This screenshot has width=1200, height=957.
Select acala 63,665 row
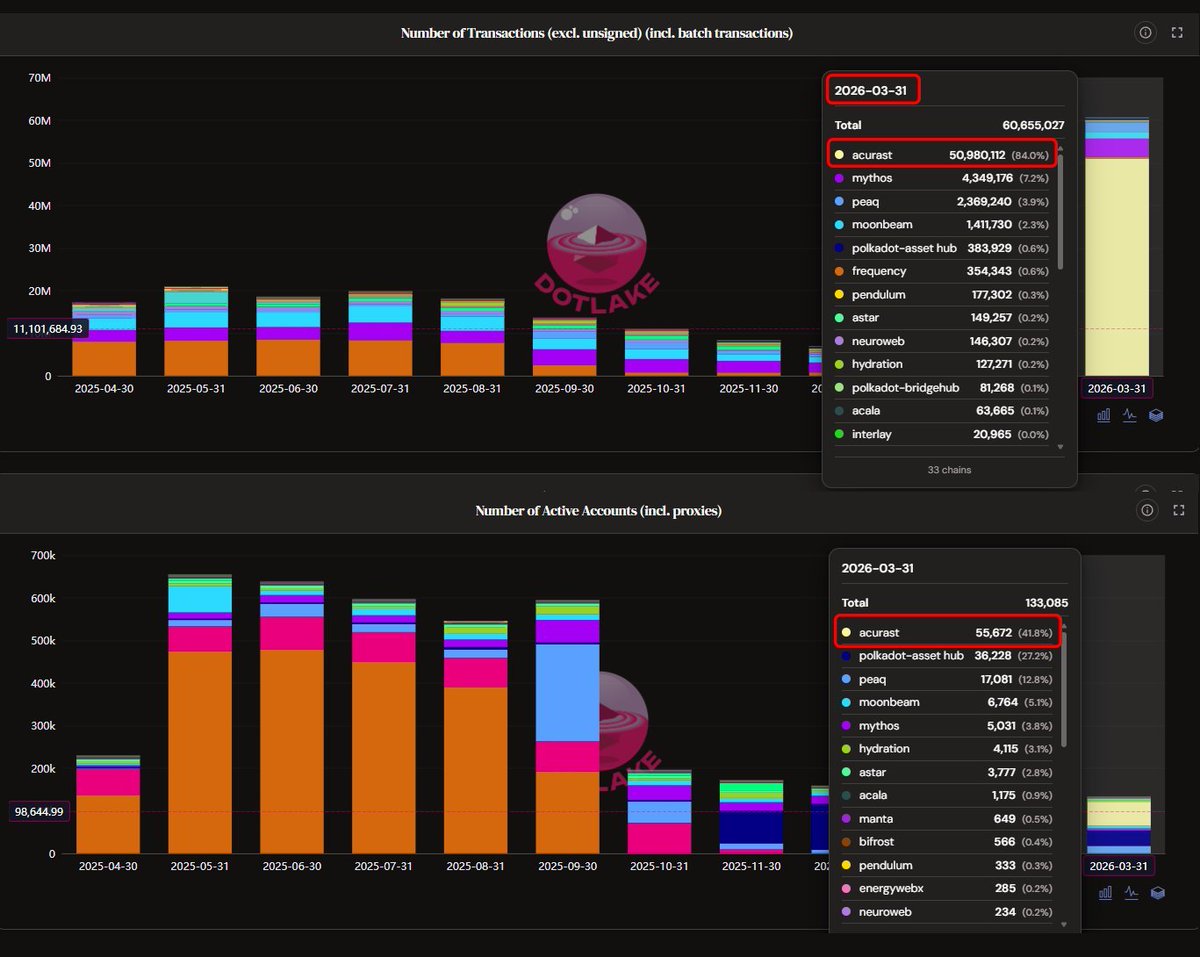(942, 411)
